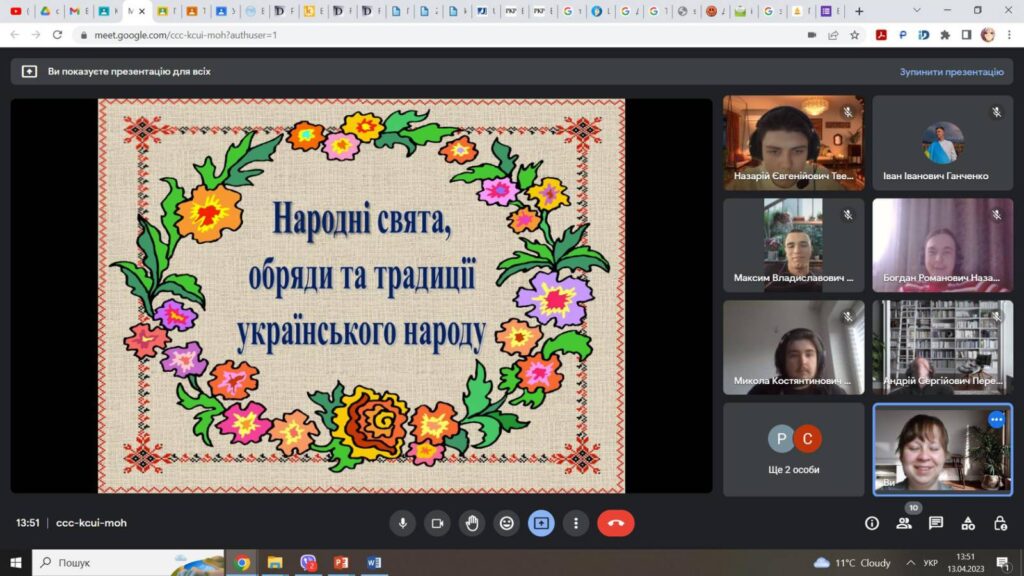This screenshot has width=1024, height=576.
Task: Click 'Зупинити презентацію' to stop presenting
Action: click(x=950, y=72)
